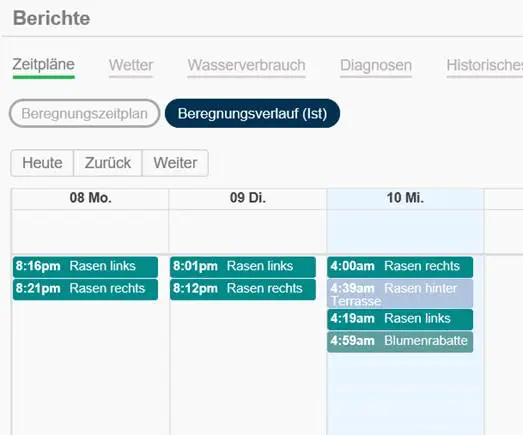Image resolution: width=523 pixels, height=435 pixels.
Task: Open 4:39am Rasen hinter Terrasse event
Action: [400, 294]
